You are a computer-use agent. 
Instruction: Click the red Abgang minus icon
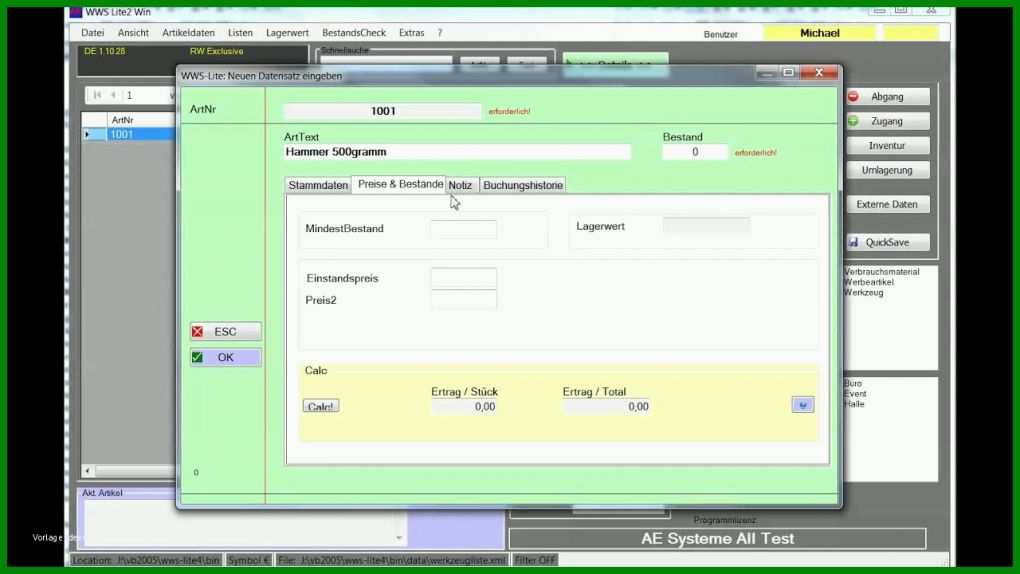(x=853, y=97)
